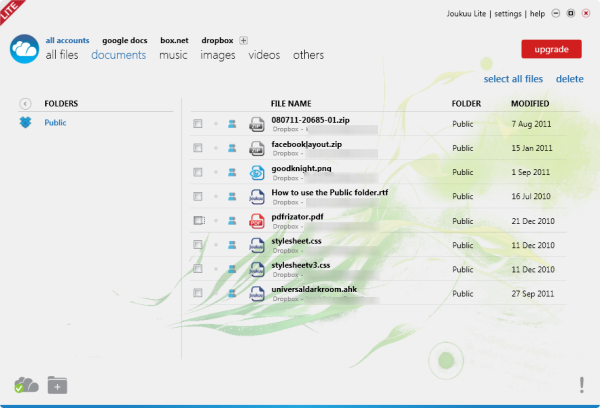Viewport: 600px width, 408px height.
Task: Click the red PDF icon for pdfrizator.pdf
Action: point(256,221)
